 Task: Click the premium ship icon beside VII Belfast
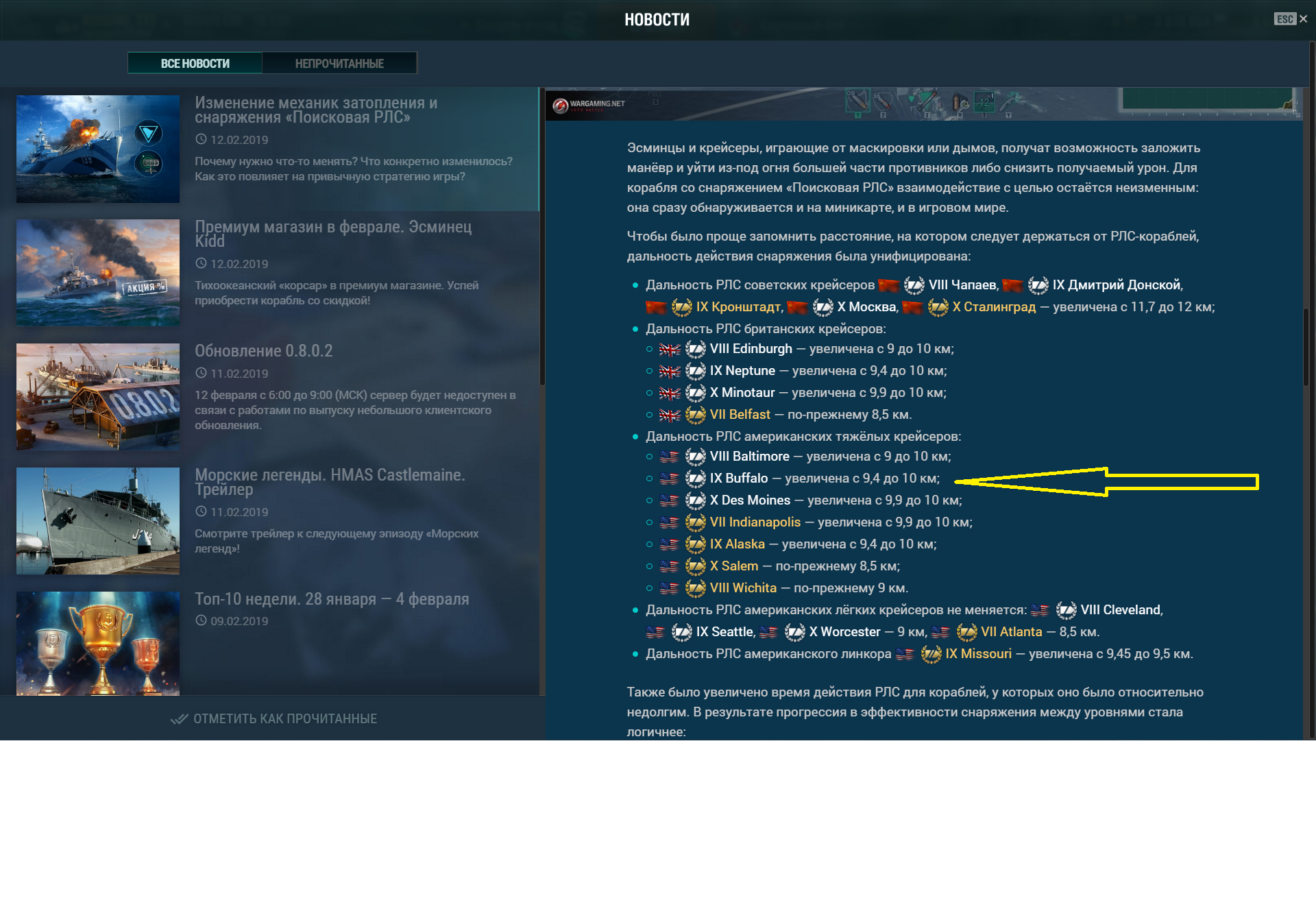click(695, 415)
